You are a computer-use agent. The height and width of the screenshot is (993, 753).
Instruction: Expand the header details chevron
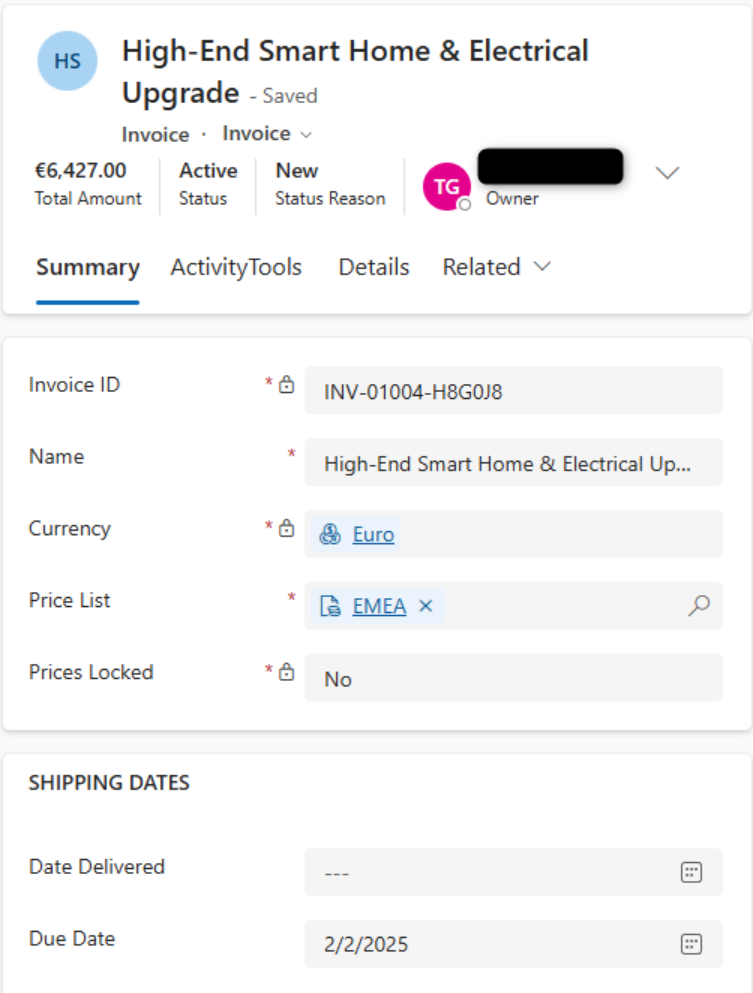[668, 173]
